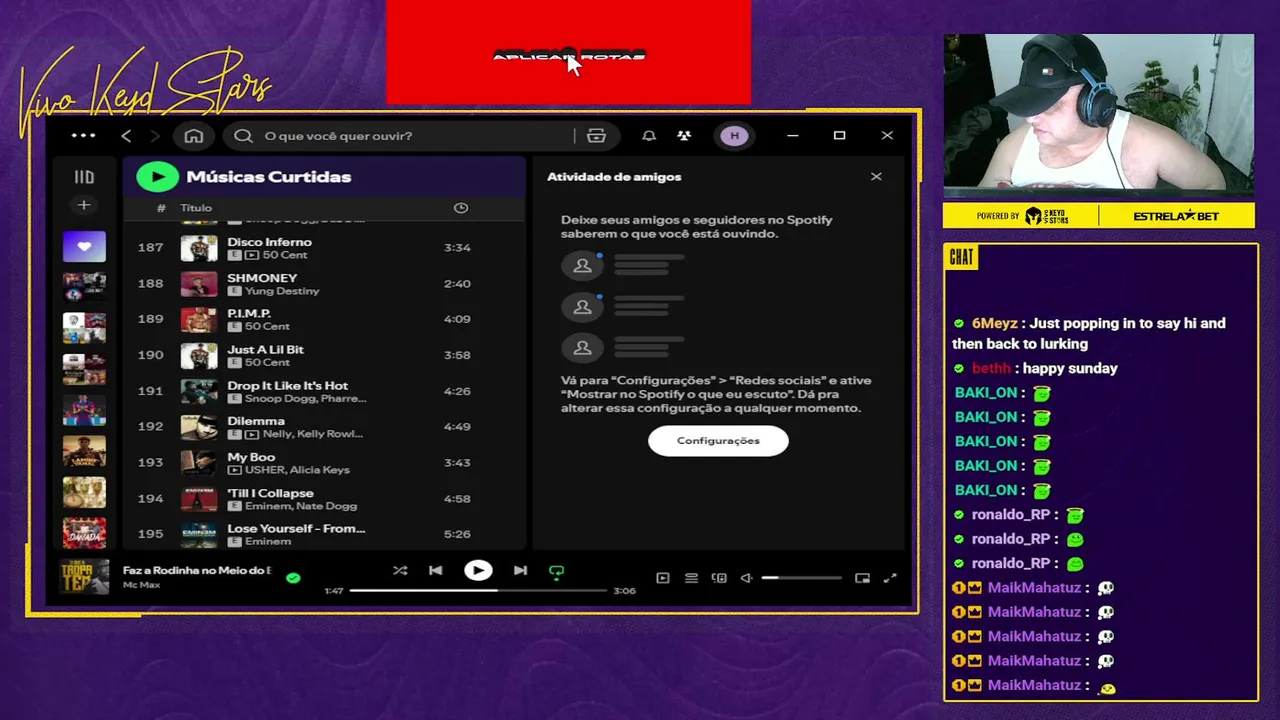Viewport: 1280px width, 720px height.
Task: Toggle the Now Playing view icon
Action: pos(662,578)
